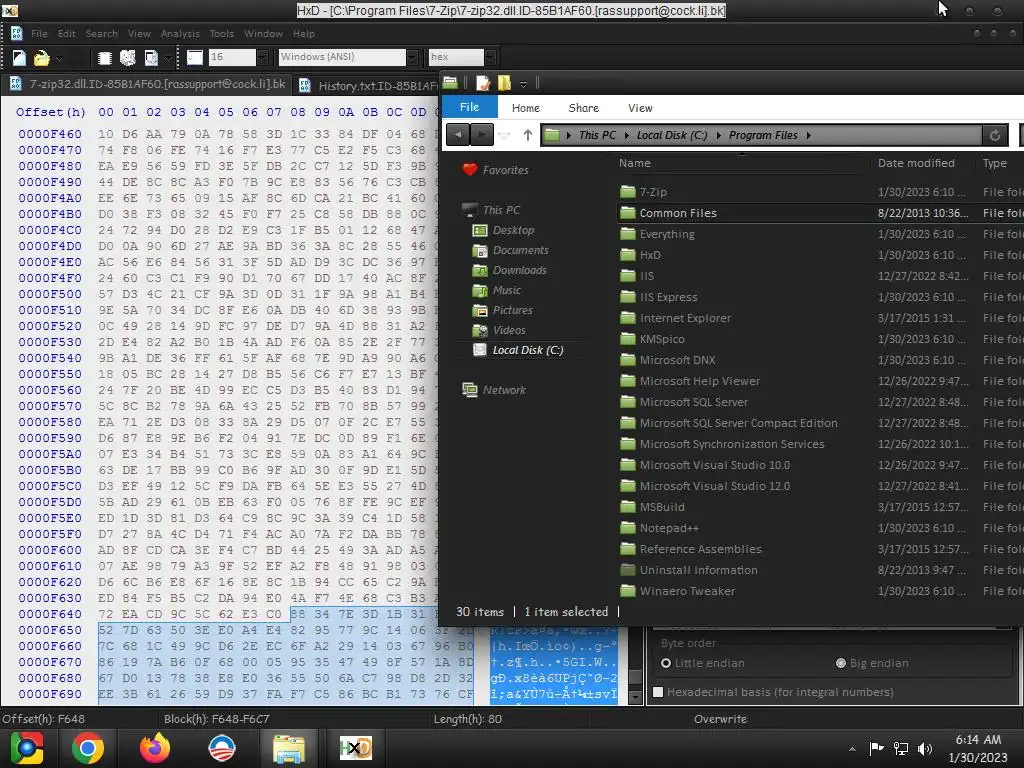Click Program Files in the address breadcrumb
Viewport: 1024px width, 768px height.
[763, 135]
